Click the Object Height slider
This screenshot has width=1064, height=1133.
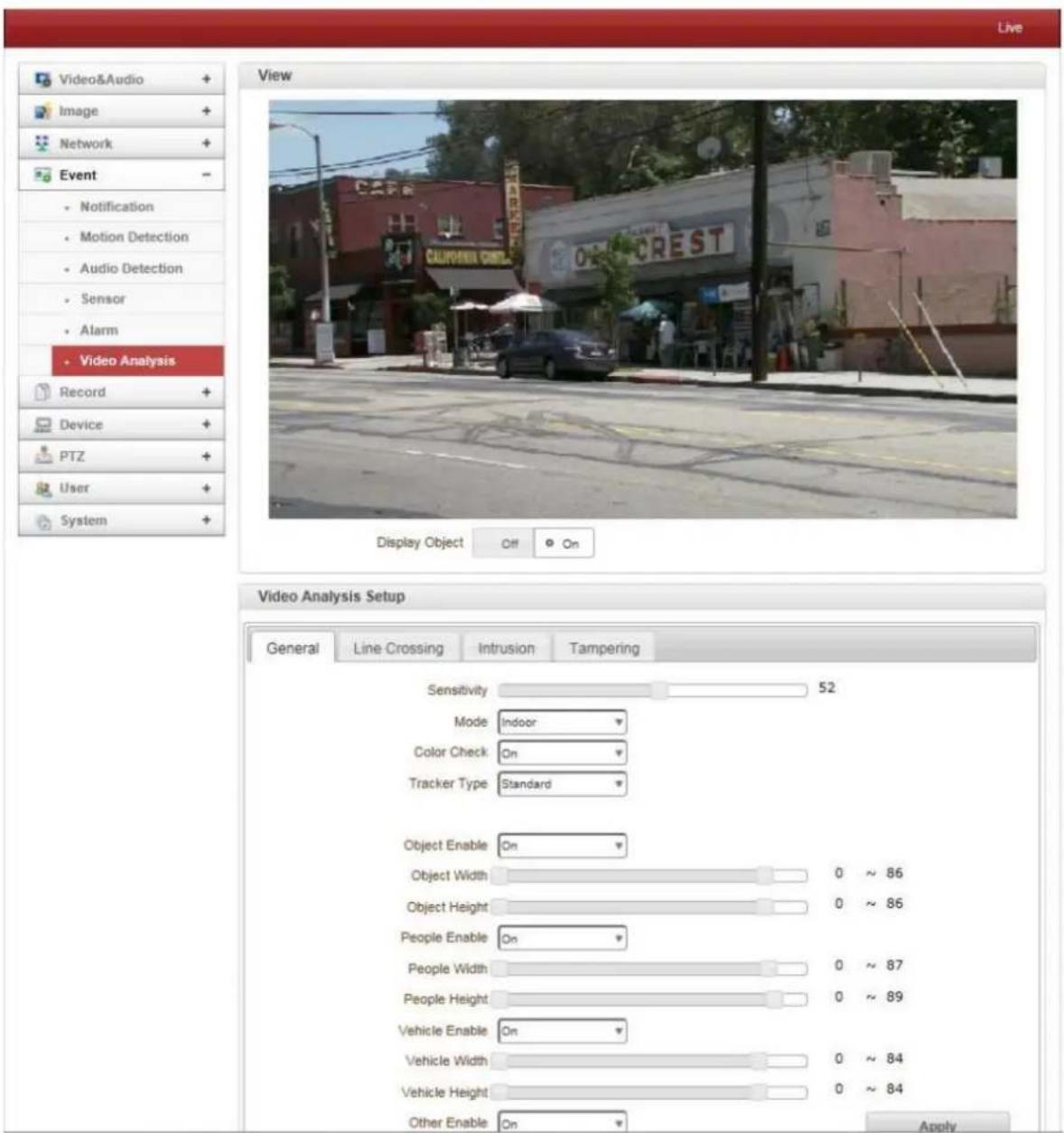649,906
